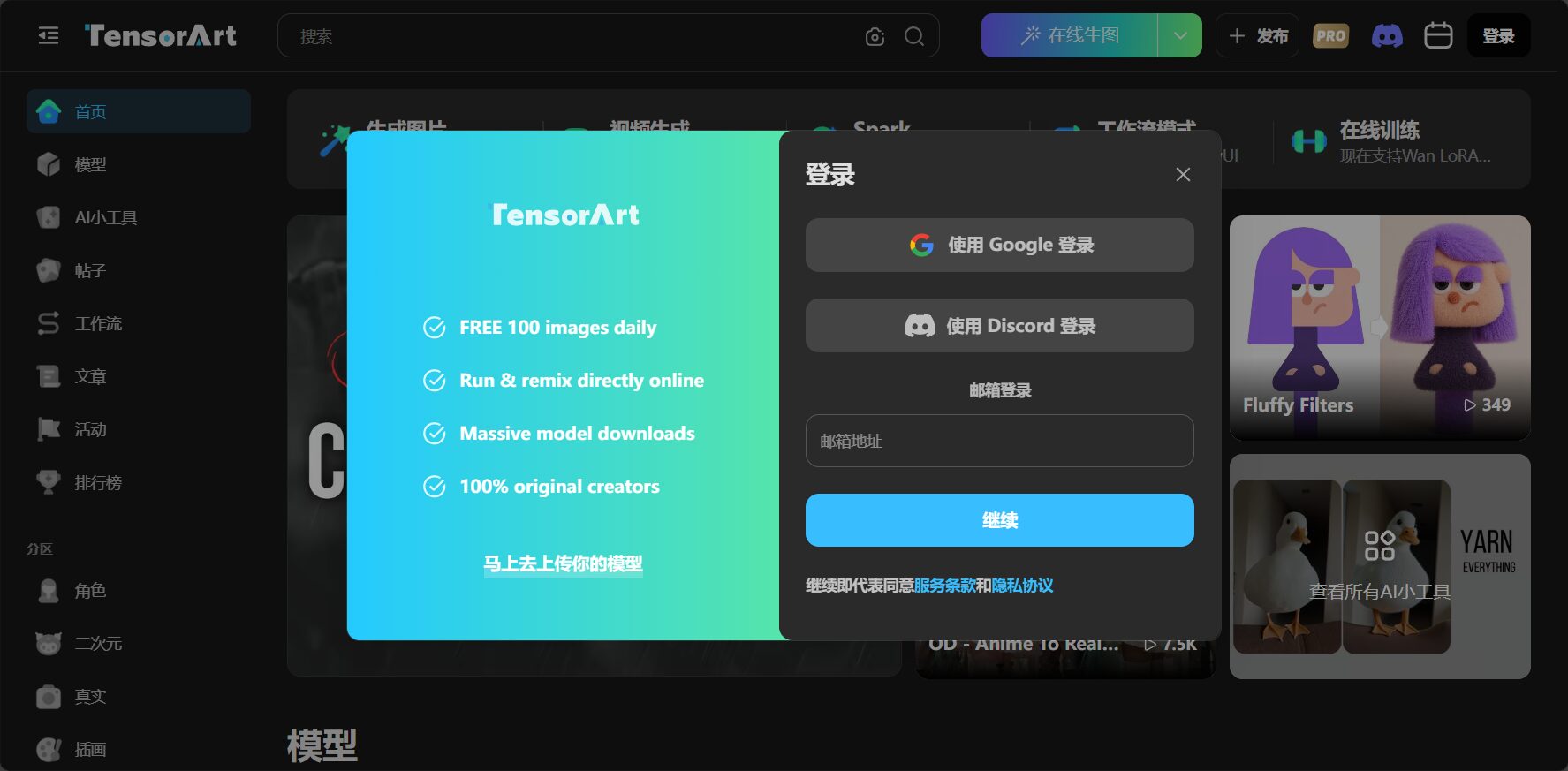
Task: Open 文章 in the sidebar
Action: (139, 376)
